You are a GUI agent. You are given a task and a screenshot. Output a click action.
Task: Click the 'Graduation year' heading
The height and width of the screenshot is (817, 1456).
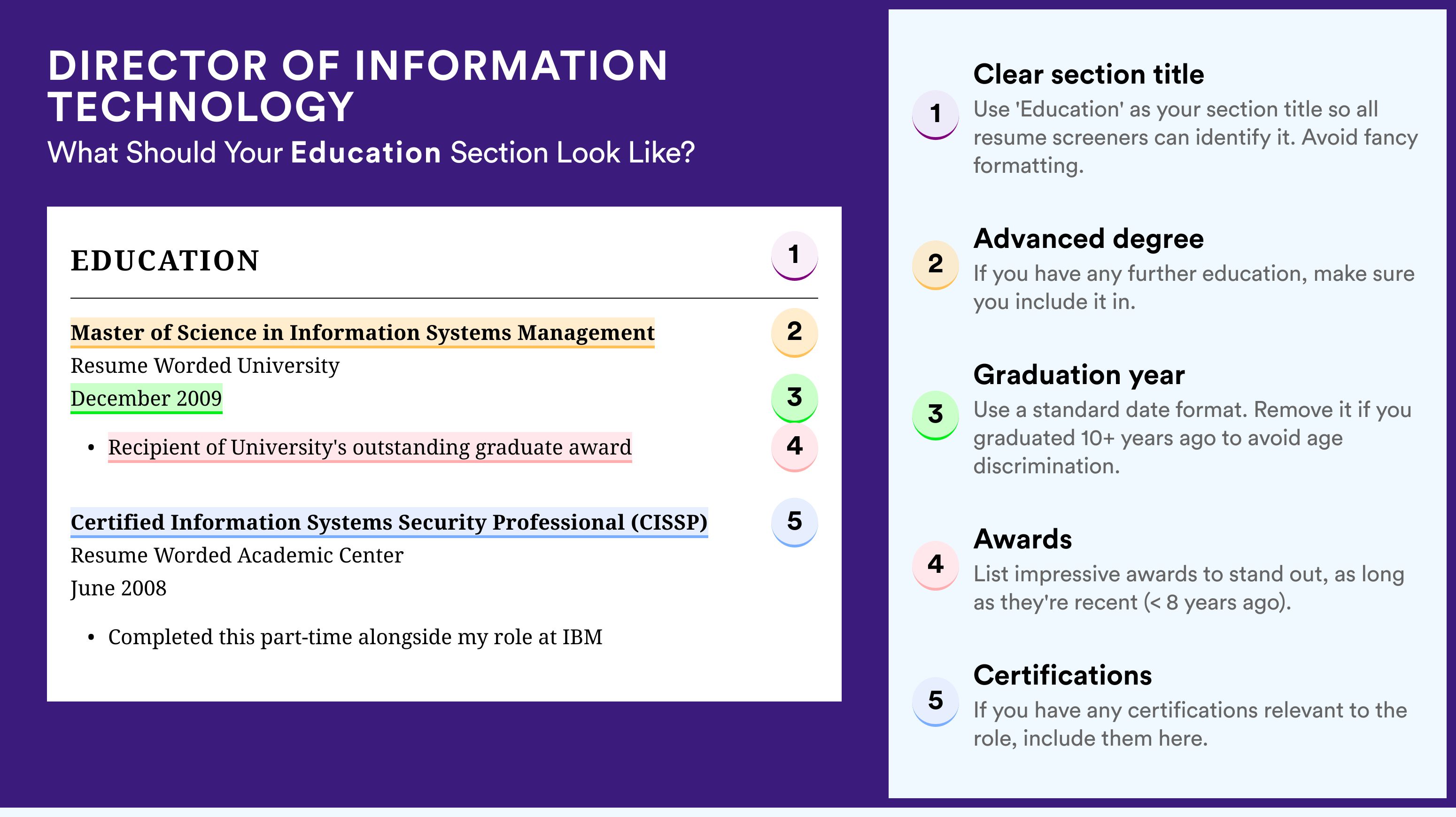[1079, 375]
